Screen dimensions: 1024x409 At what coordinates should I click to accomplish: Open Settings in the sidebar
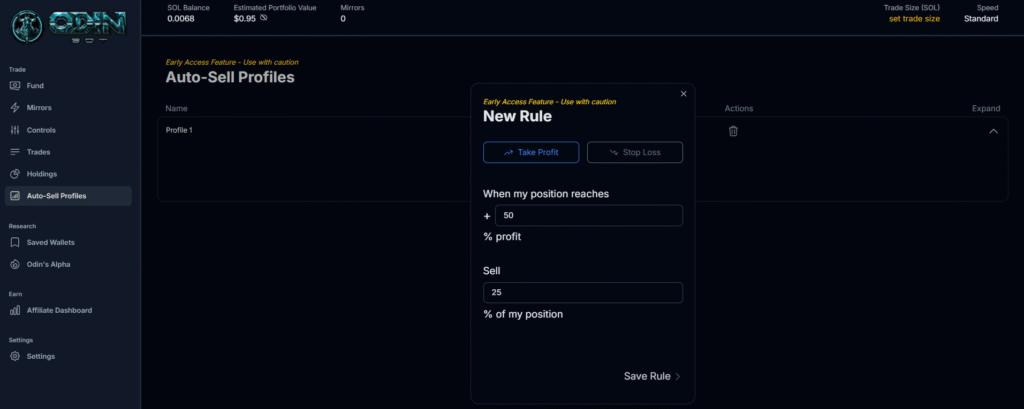tap(40, 356)
